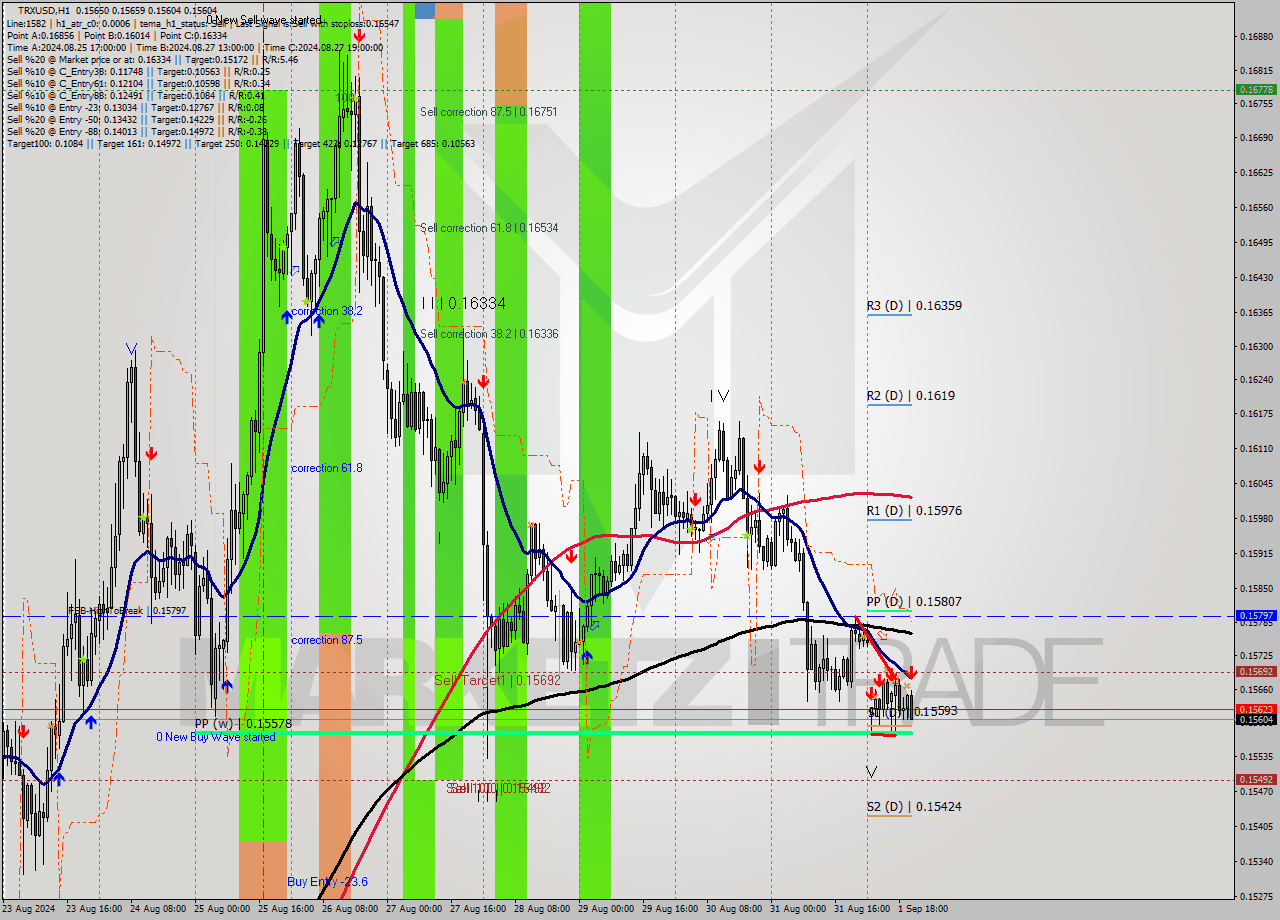Click the PP (D) | 0.15807 pivot label
The width and height of the screenshot is (1280, 920).
tap(914, 601)
